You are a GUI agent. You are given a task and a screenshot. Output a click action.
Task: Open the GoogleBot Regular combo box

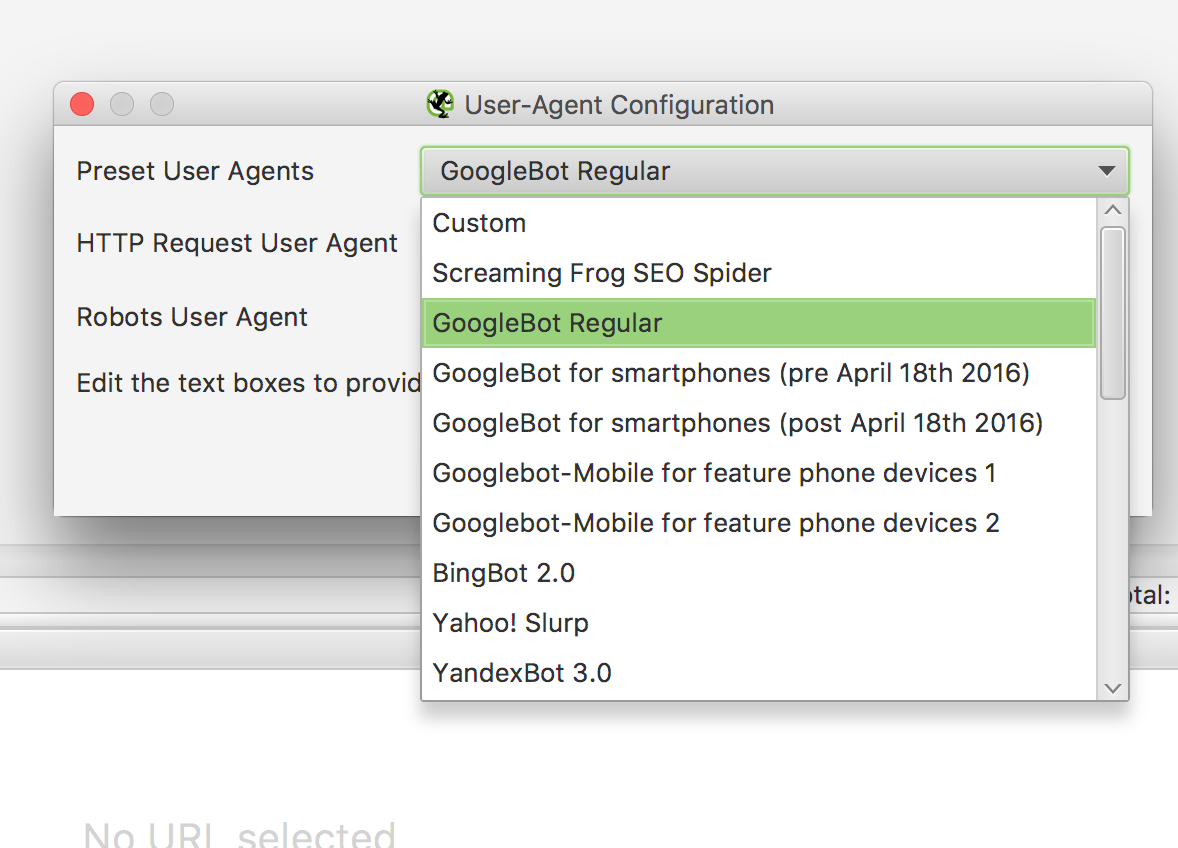click(x=760, y=171)
